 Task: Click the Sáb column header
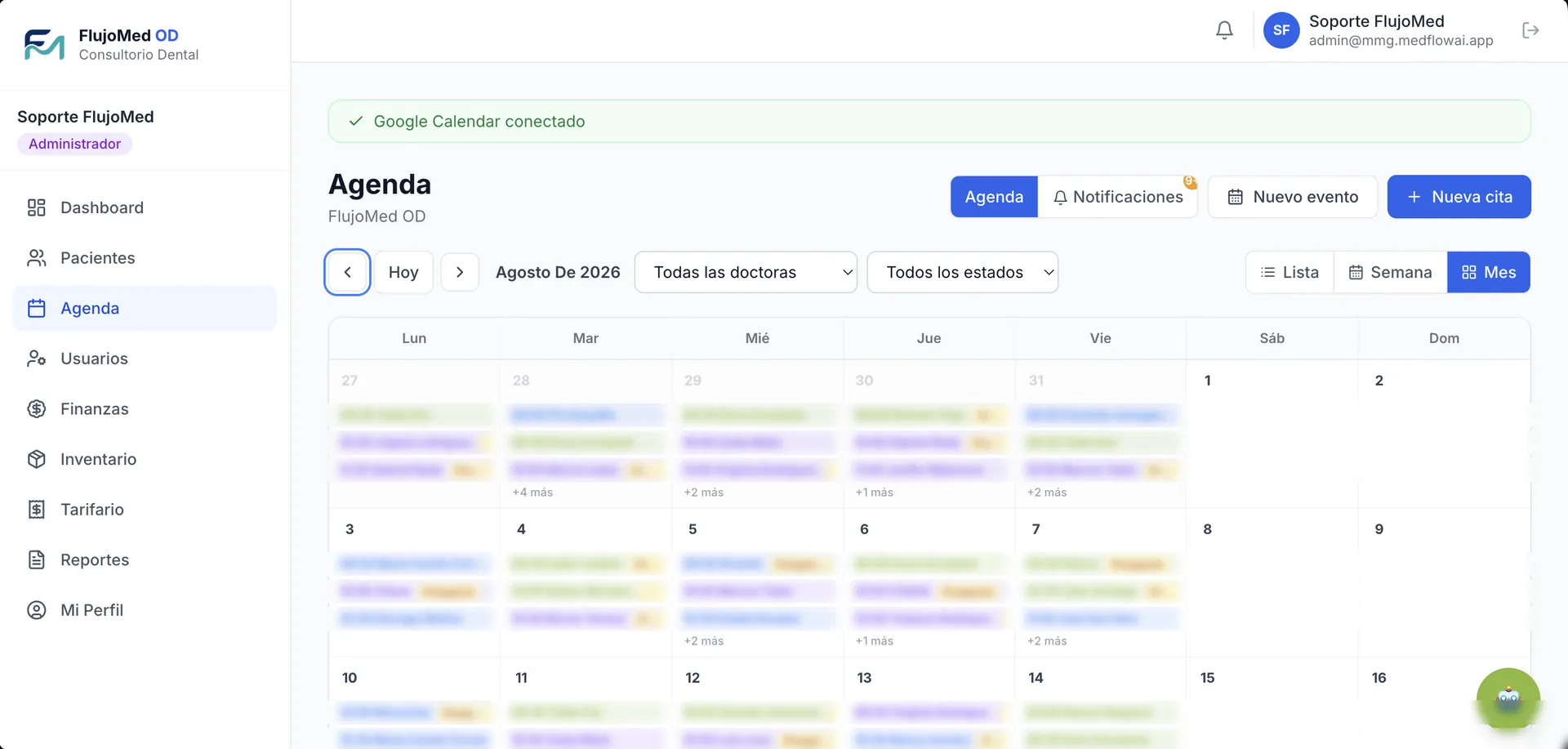1272,338
